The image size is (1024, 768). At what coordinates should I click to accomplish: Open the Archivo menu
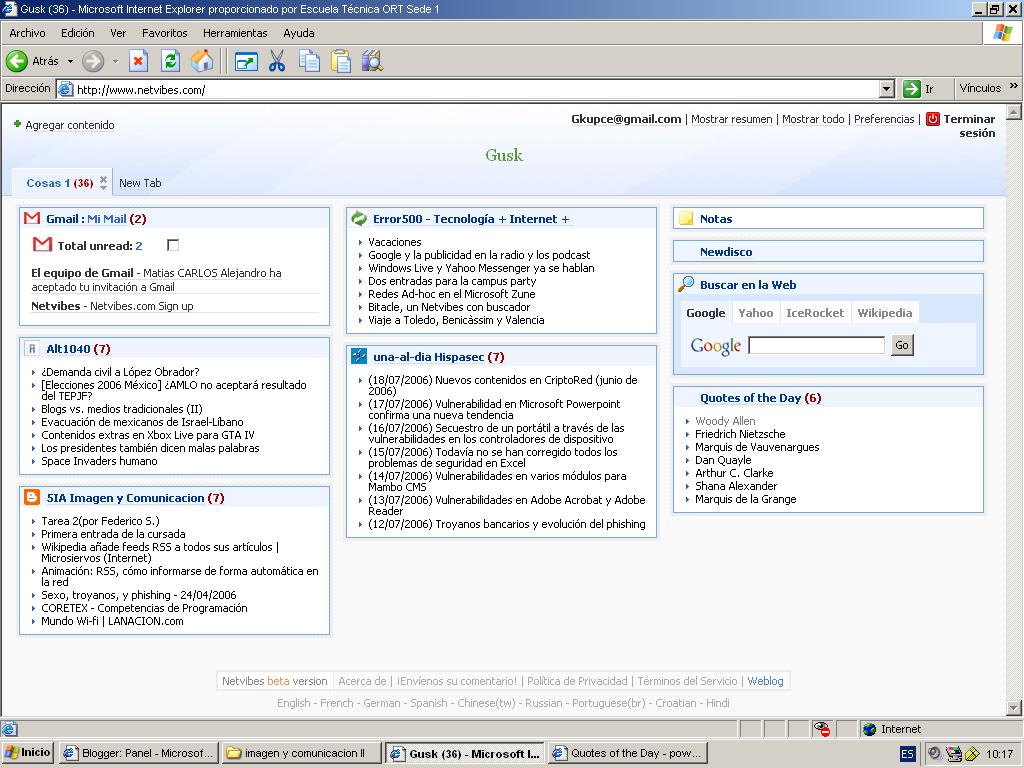[x=27, y=33]
